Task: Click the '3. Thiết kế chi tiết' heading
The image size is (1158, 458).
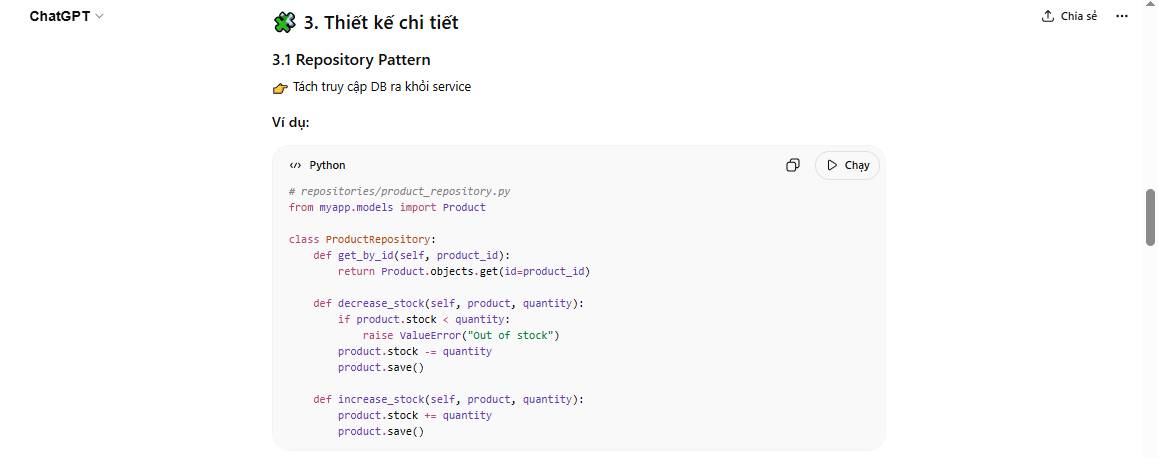Action: point(381,22)
